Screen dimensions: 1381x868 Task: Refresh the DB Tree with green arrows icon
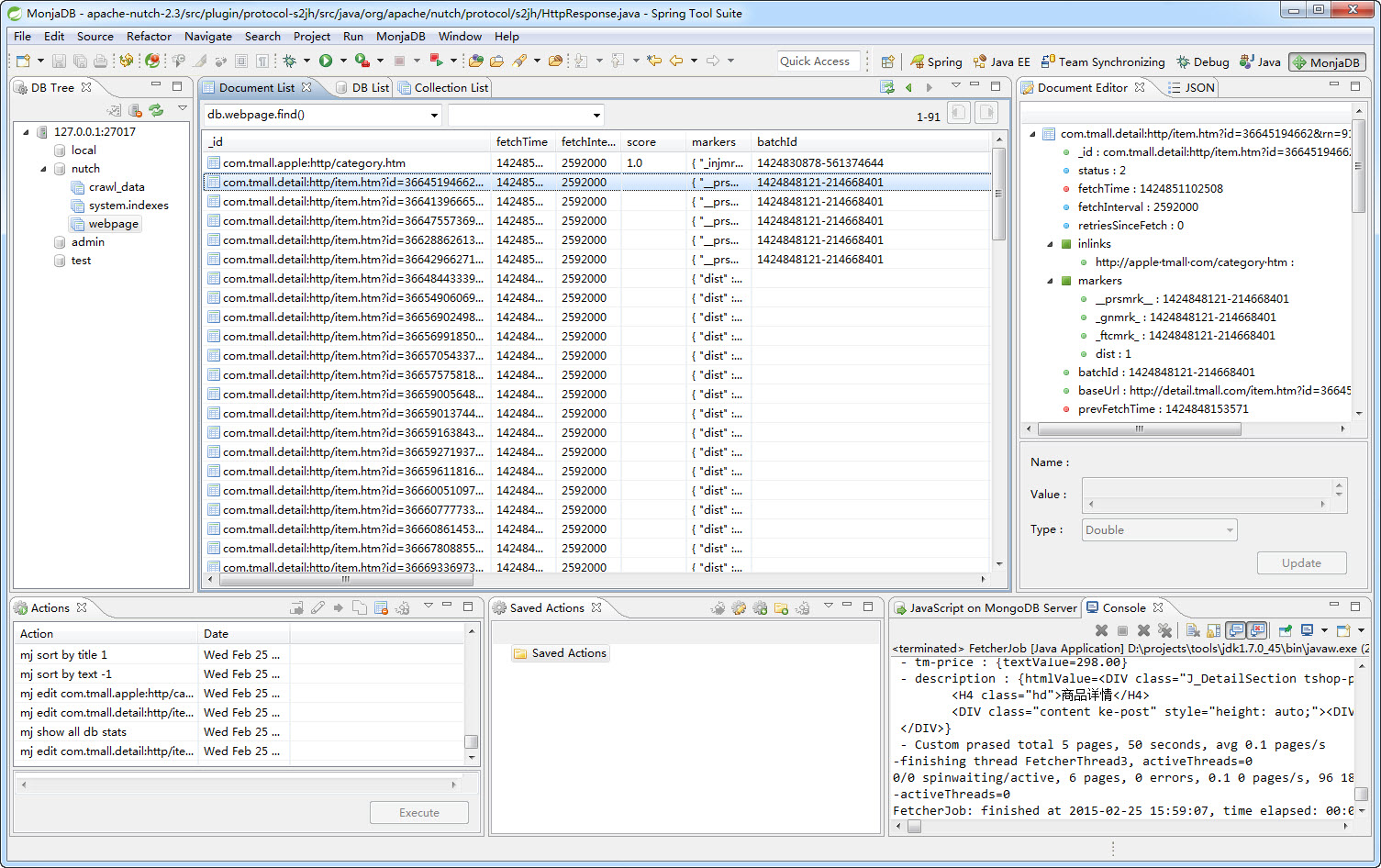157,110
